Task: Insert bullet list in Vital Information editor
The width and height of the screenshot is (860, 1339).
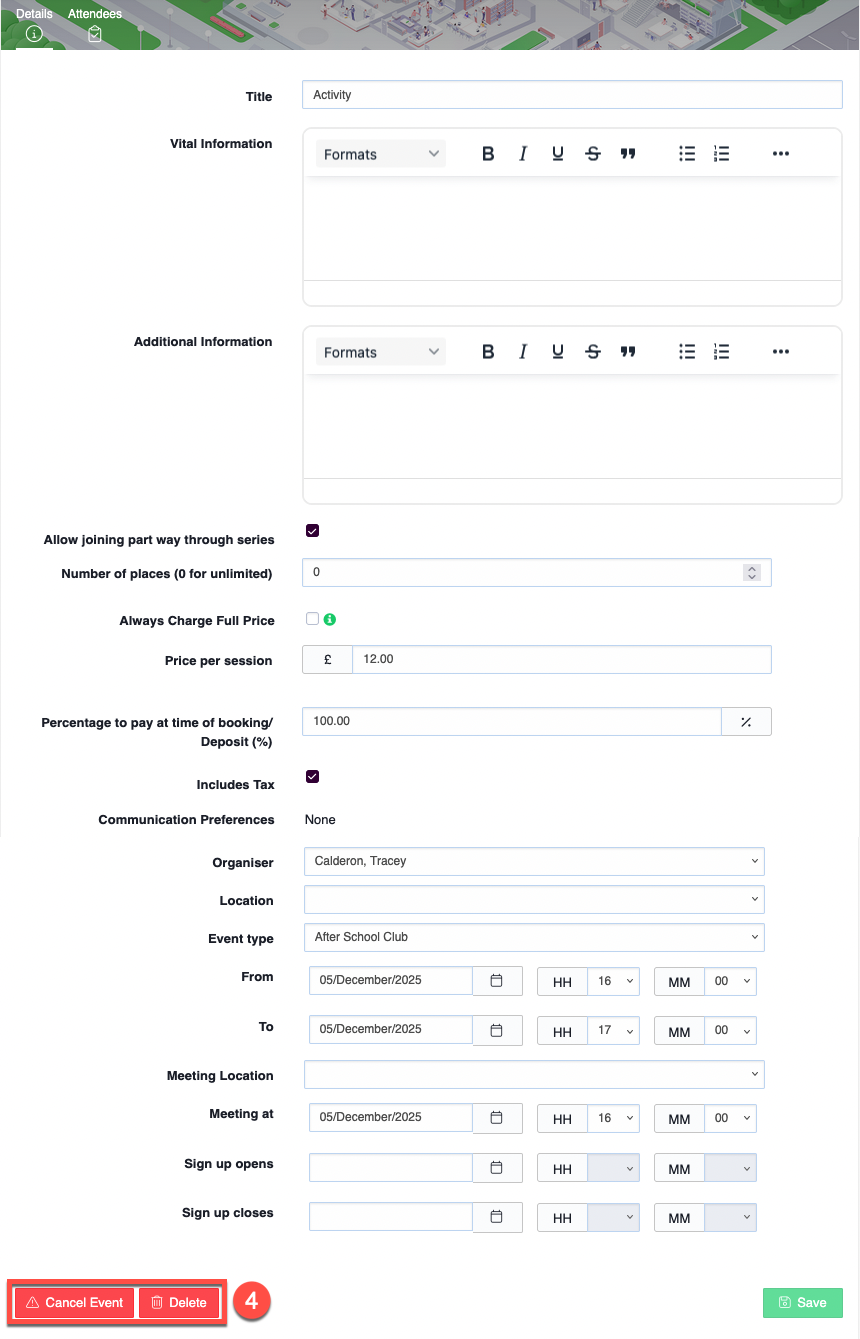Action: point(687,154)
